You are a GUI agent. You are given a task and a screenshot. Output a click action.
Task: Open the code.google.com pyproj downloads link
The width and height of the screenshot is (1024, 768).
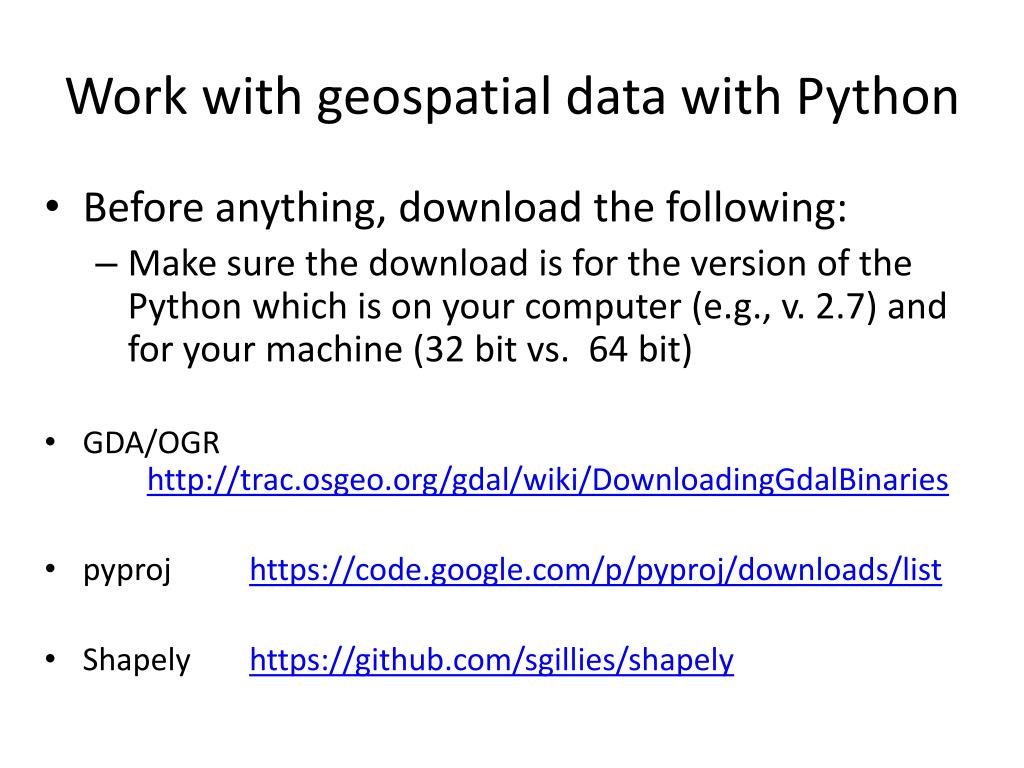[x=596, y=570]
